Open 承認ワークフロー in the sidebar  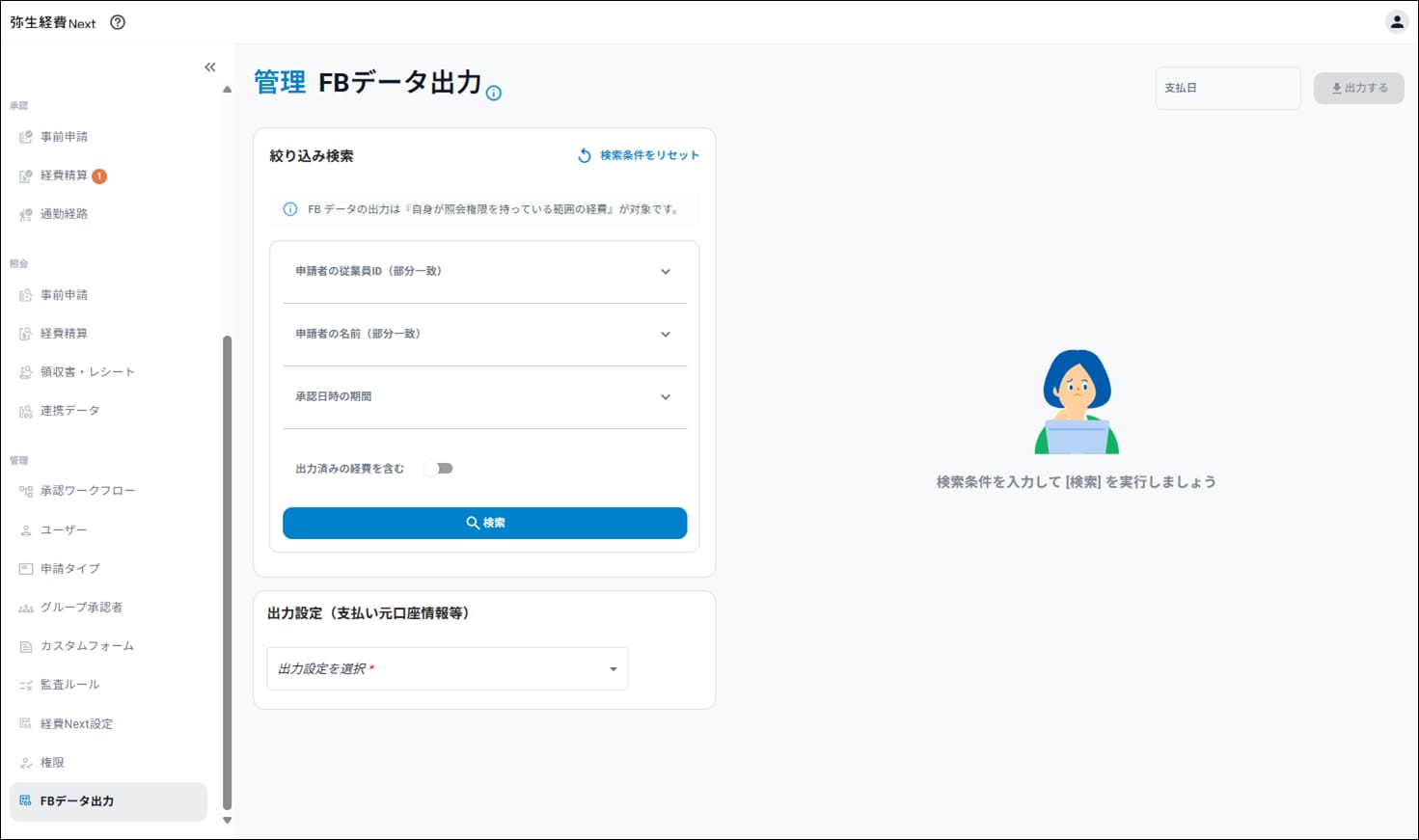point(87,491)
